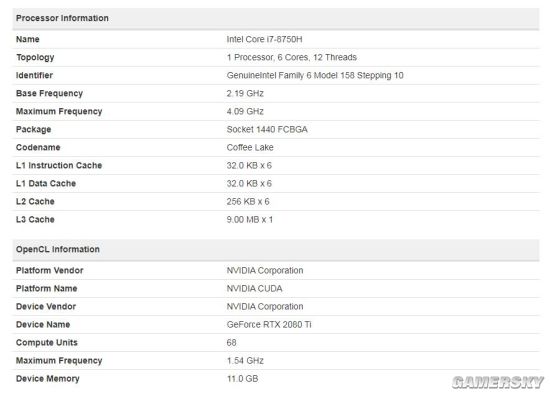Select the GeForce RTX 2080 Ti value
550x394 pixels.
tap(269, 325)
